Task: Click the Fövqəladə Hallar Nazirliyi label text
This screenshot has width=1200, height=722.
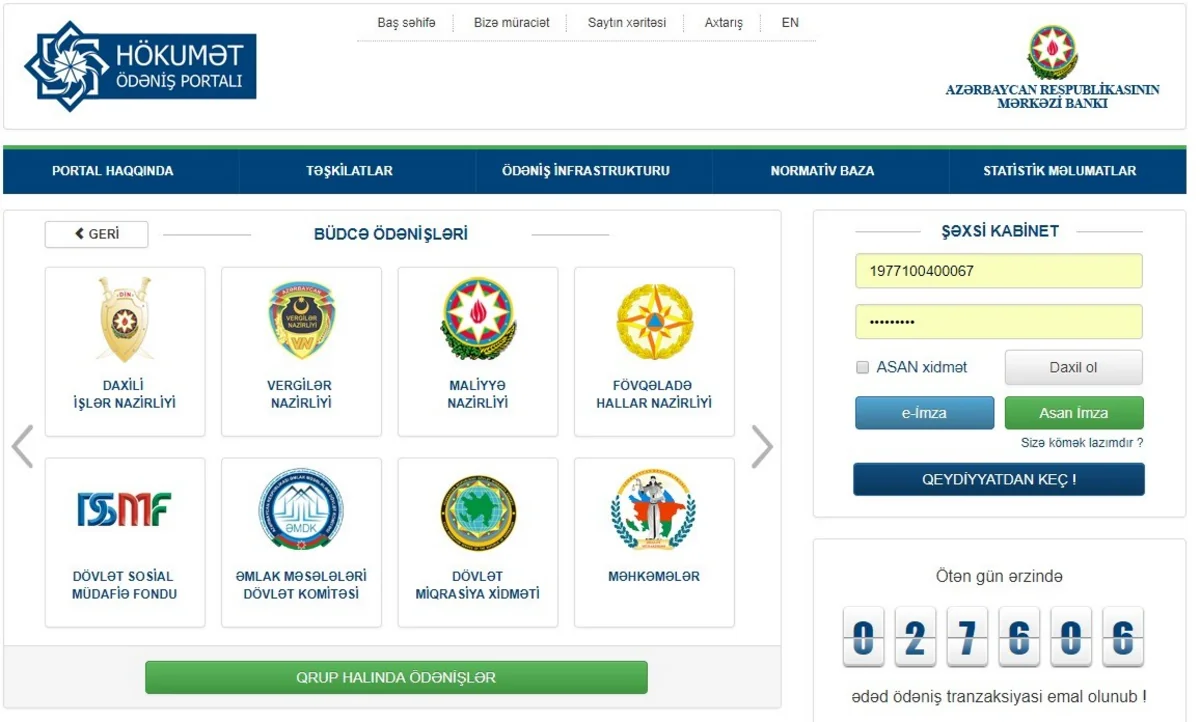Action: point(654,394)
